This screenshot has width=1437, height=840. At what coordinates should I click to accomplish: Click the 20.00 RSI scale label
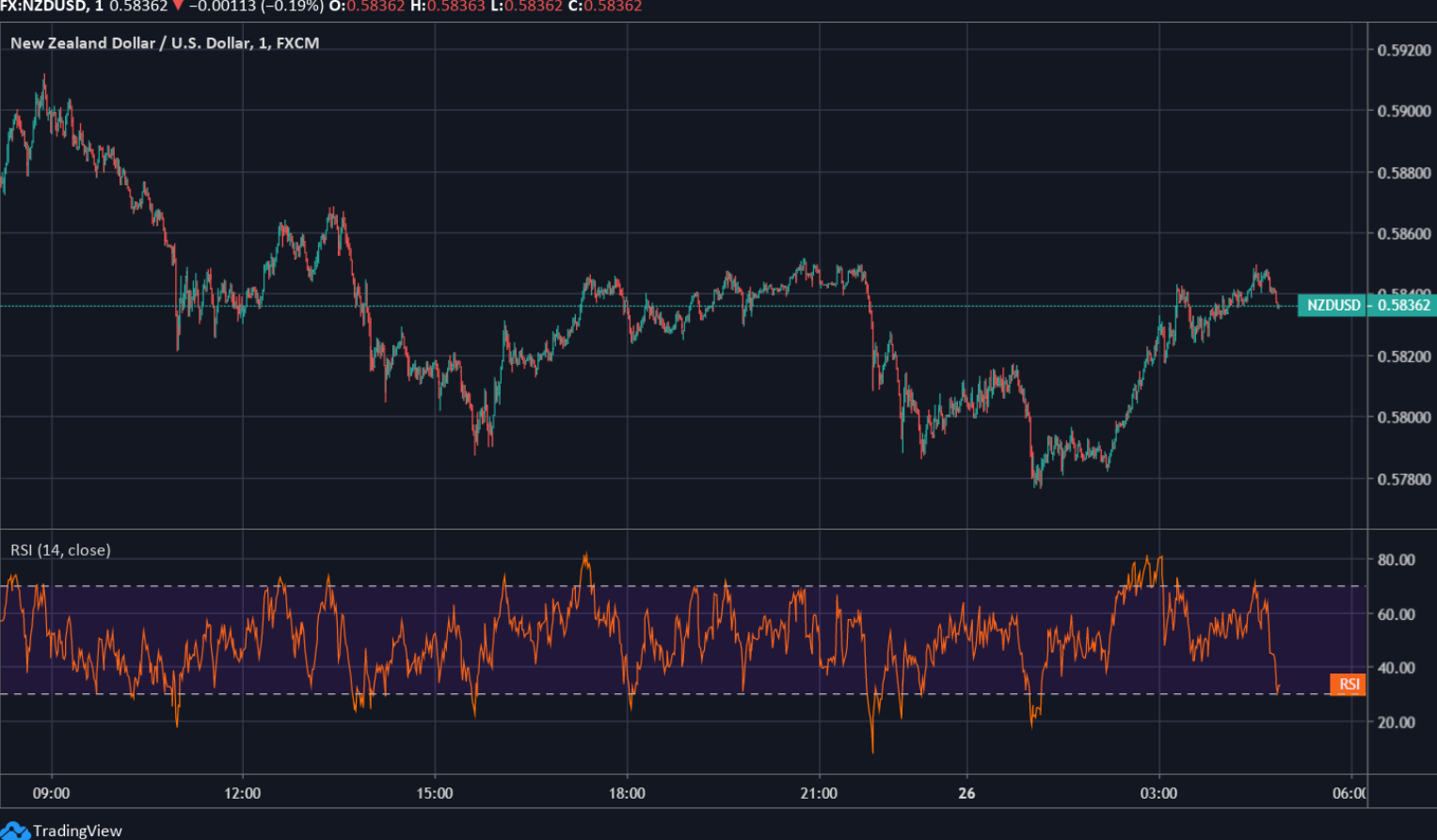click(1396, 722)
